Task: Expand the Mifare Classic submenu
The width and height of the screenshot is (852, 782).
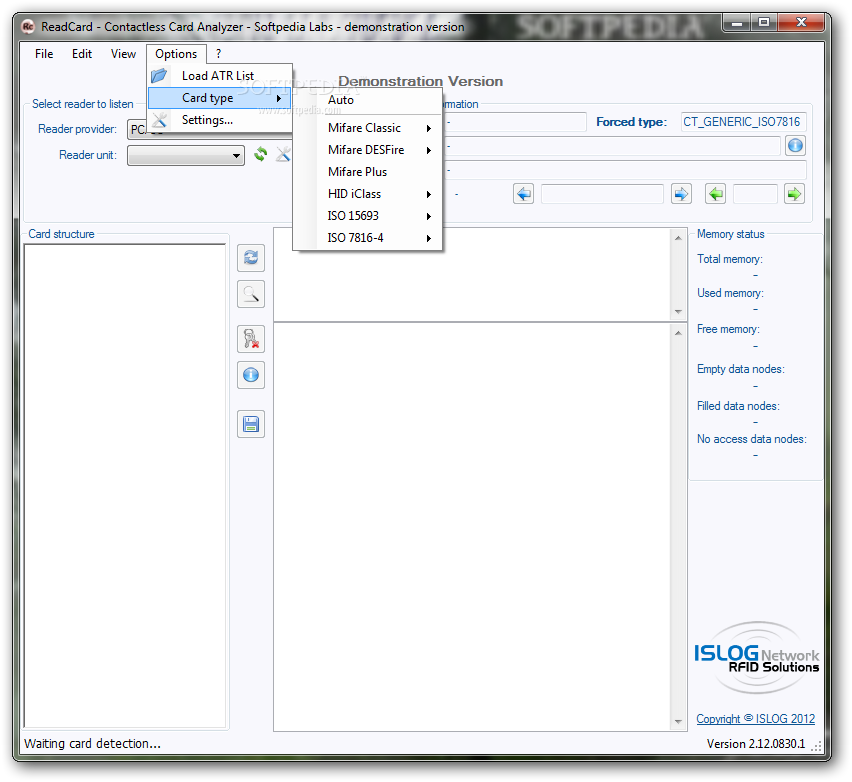Action: coord(367,128)
